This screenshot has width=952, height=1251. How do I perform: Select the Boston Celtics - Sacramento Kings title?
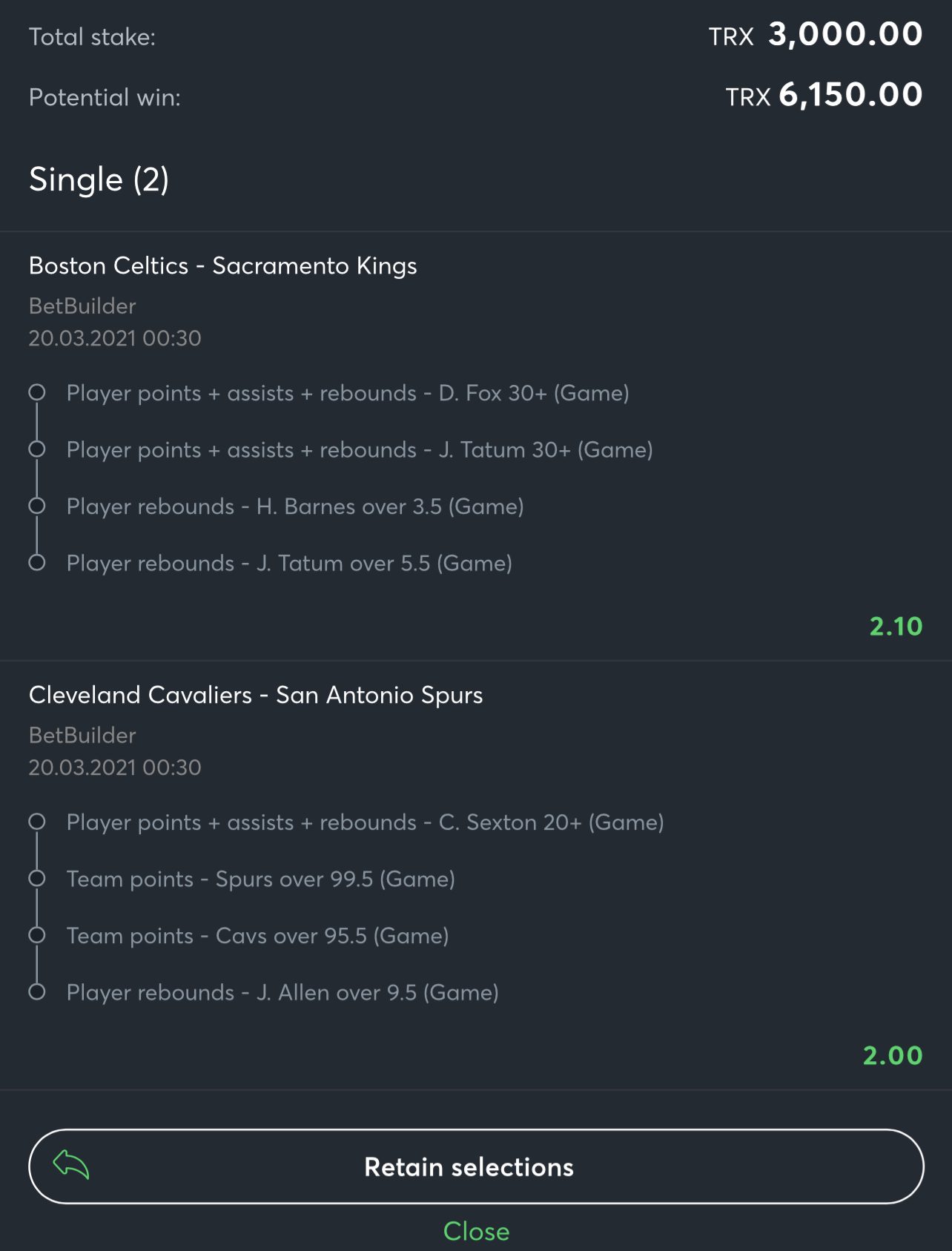(x=223, y=265)
